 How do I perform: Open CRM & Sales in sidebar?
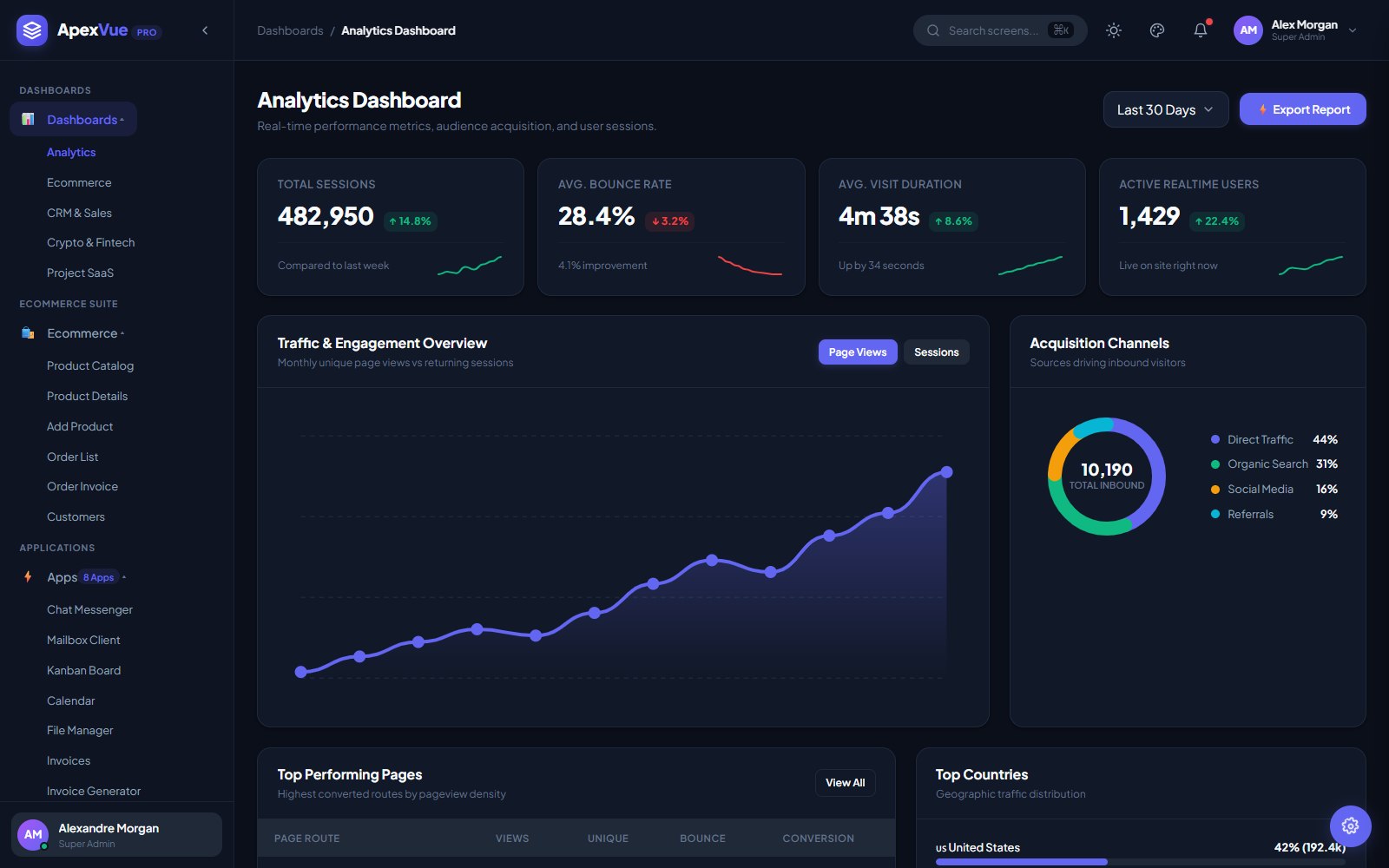pyautogui.click(x=79, y=213)
